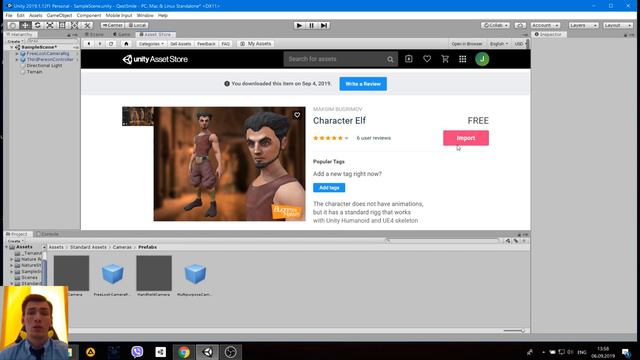Pause the game playback

point(311,25)
